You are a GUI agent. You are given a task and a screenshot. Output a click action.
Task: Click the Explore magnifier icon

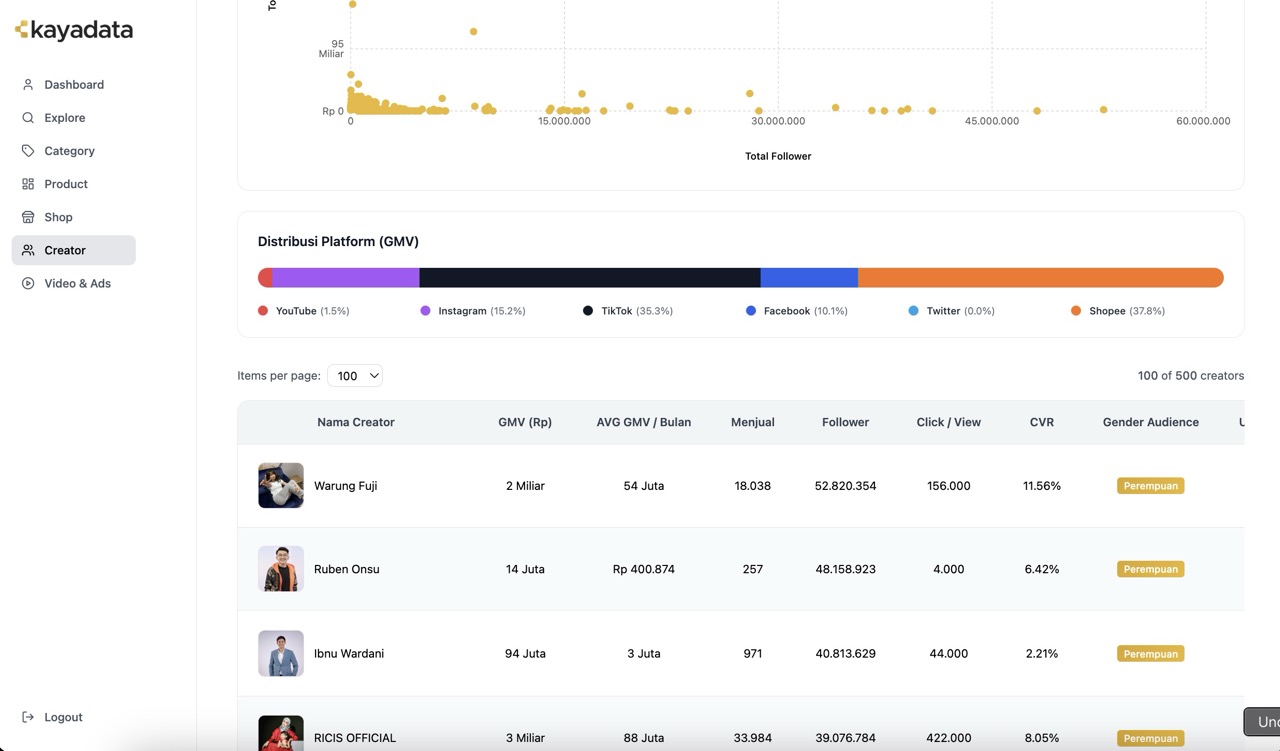click(x=28, y=118)
